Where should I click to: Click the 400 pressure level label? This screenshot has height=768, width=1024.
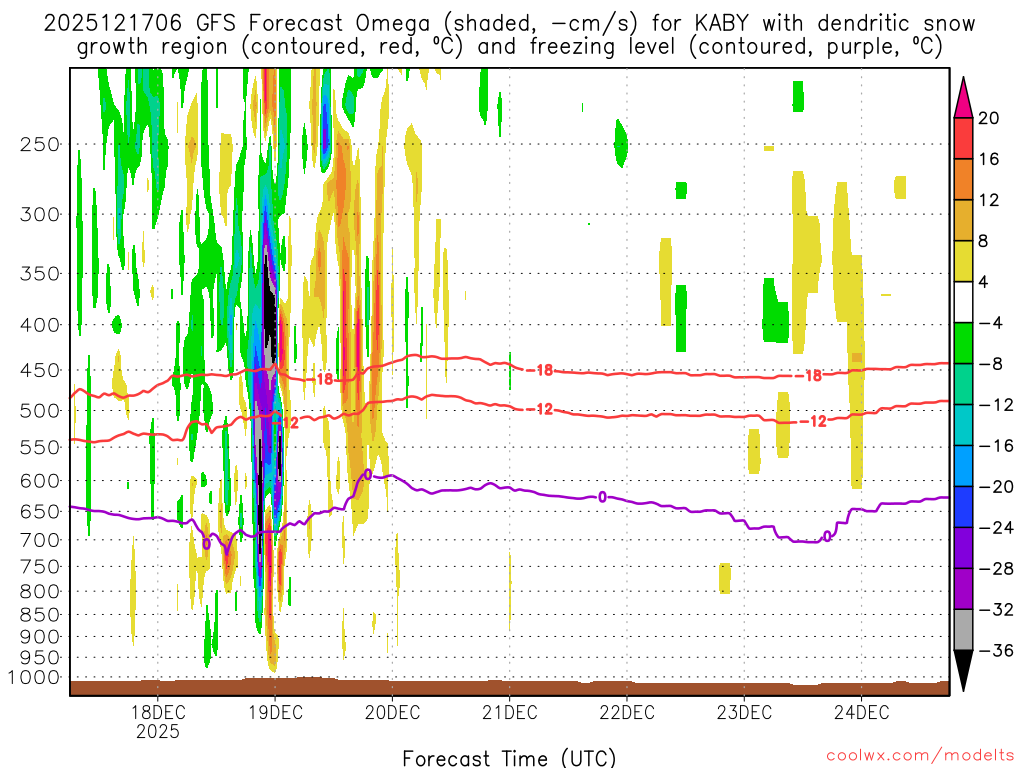[x=40, y=325]
